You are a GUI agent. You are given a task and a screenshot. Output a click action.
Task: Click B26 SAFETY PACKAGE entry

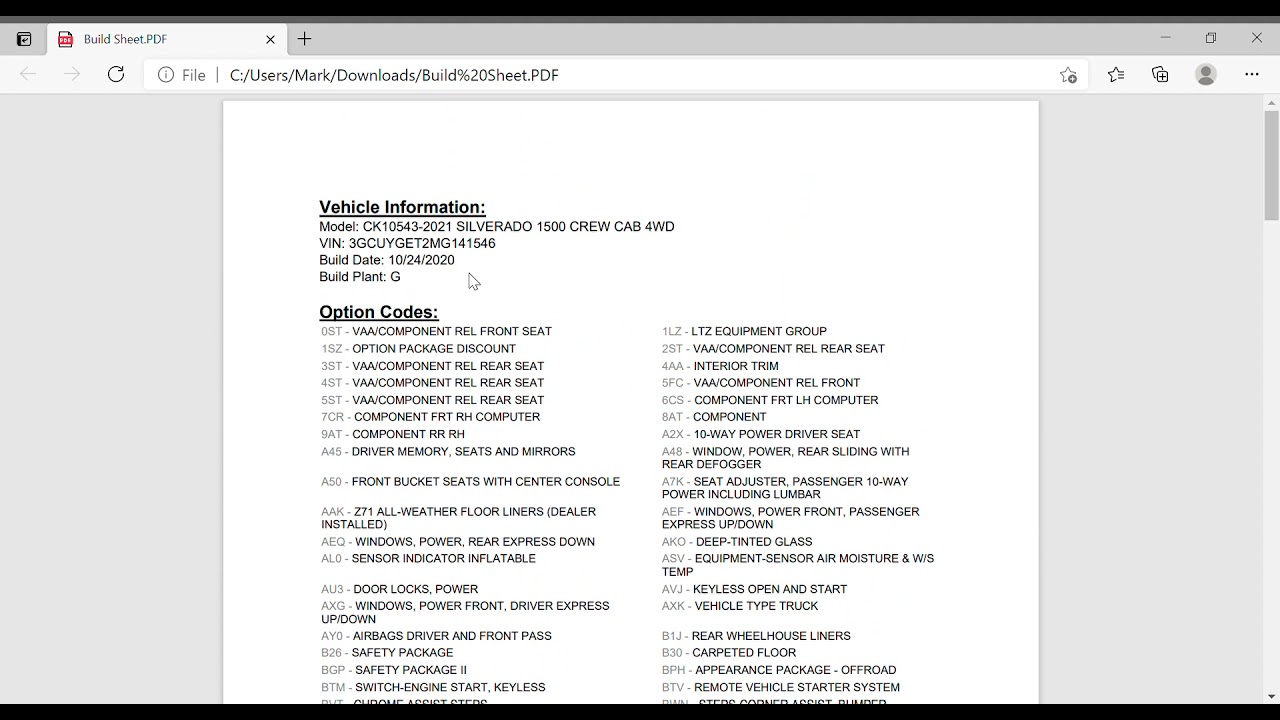[x=387, y=653]
